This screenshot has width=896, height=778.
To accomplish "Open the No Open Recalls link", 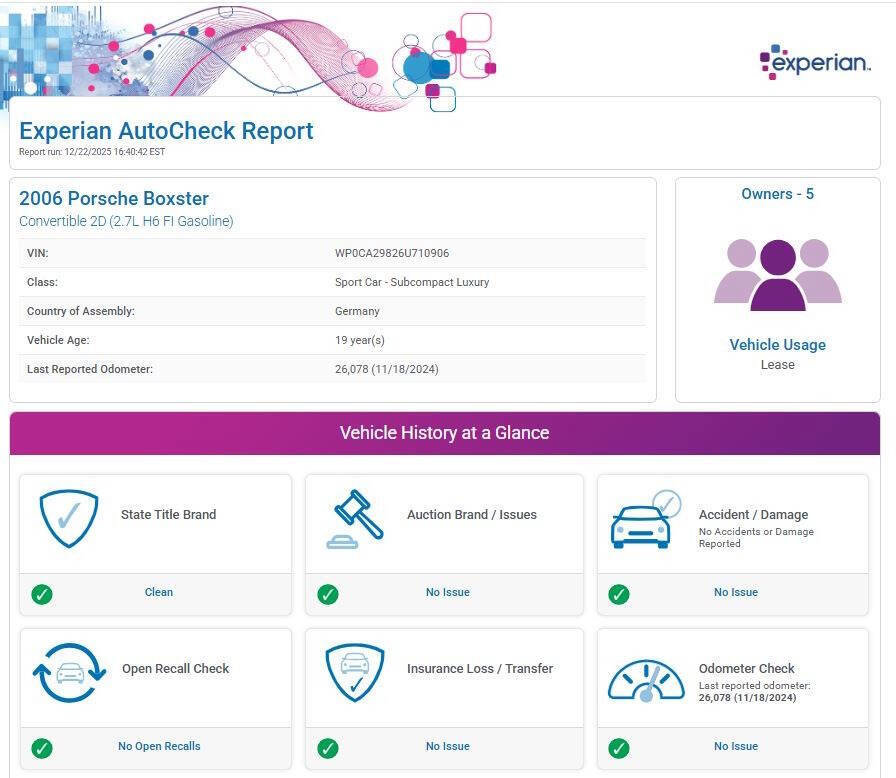I will tap(159, 746).
